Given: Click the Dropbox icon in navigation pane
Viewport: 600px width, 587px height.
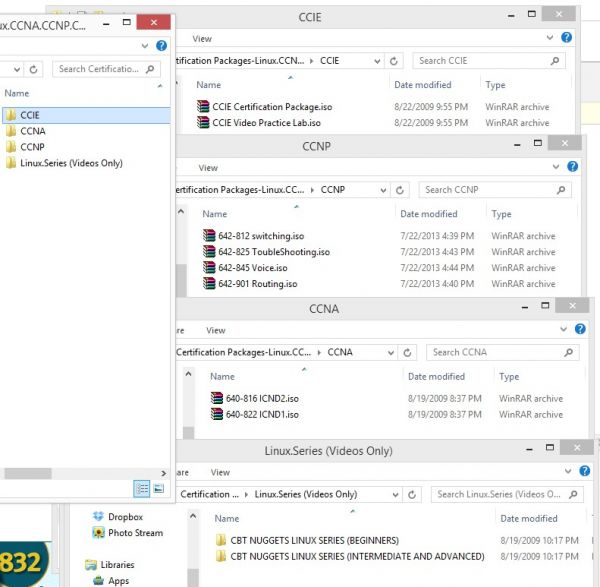Looking at the screenshot, I should pos(98,517).
